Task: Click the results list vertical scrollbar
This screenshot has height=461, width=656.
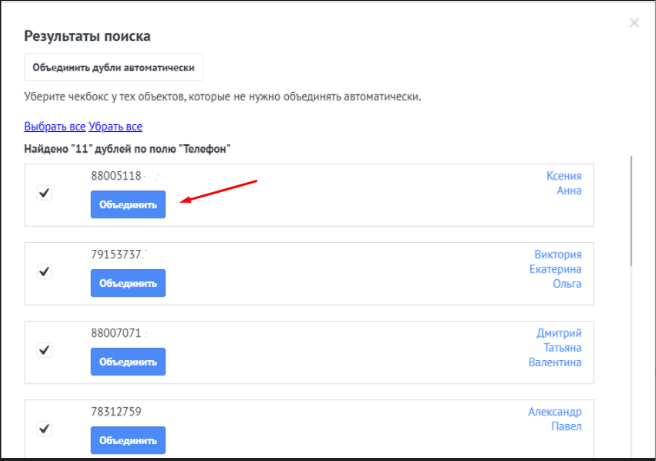Action: [x=630, y=210]
